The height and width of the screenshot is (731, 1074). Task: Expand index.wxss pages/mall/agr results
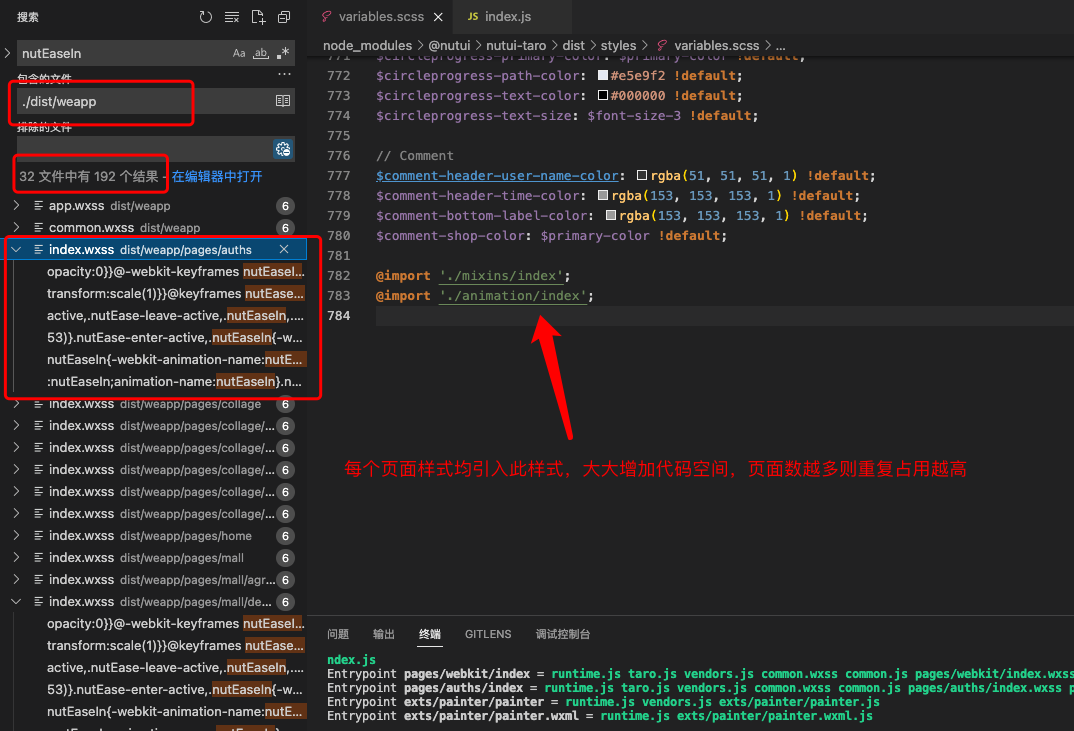coord(16,580)
